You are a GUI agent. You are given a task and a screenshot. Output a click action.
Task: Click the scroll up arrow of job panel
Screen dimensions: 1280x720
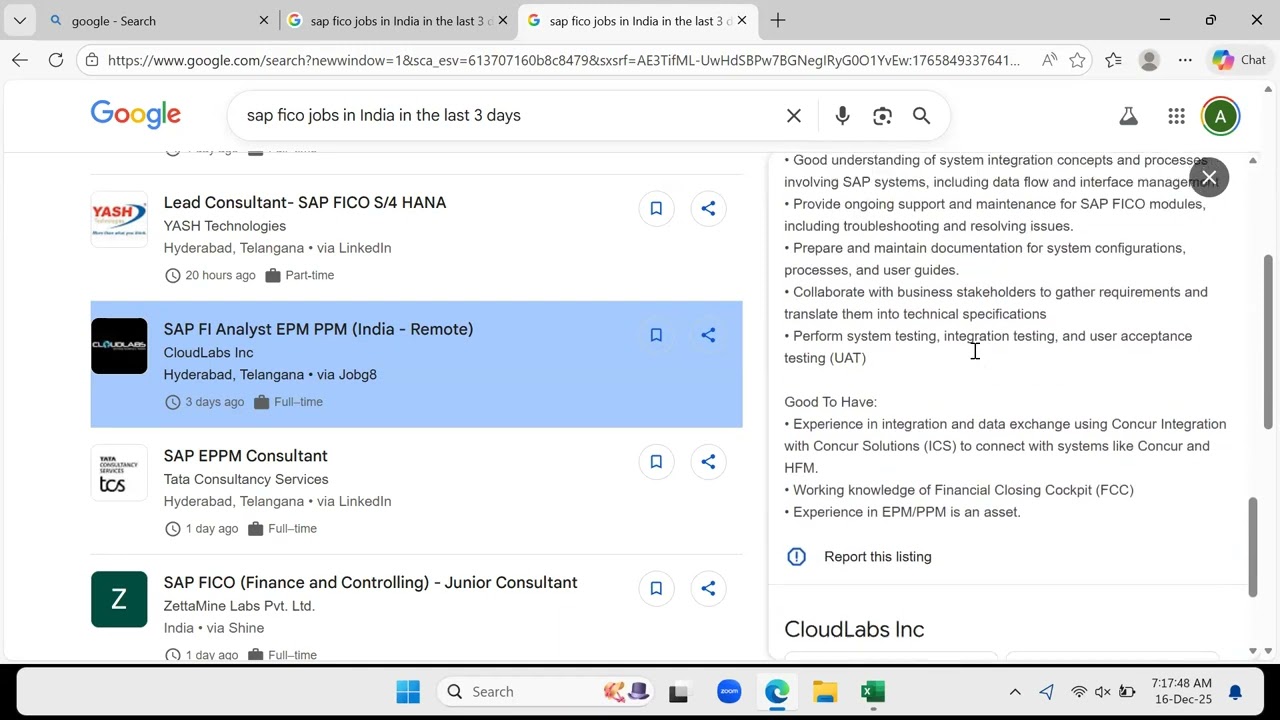point(1253,160)
